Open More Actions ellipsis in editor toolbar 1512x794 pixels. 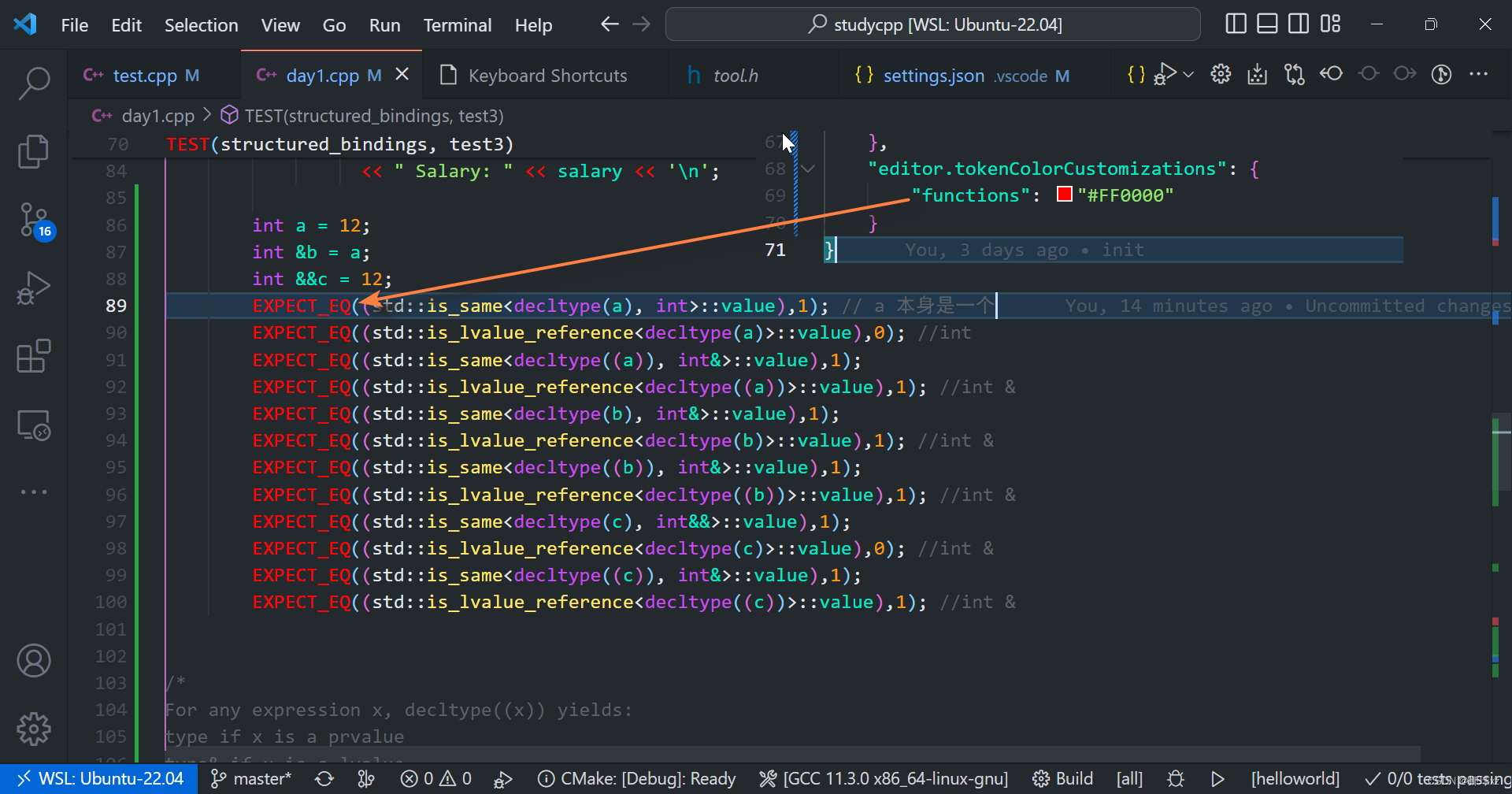pos(1479,74)
